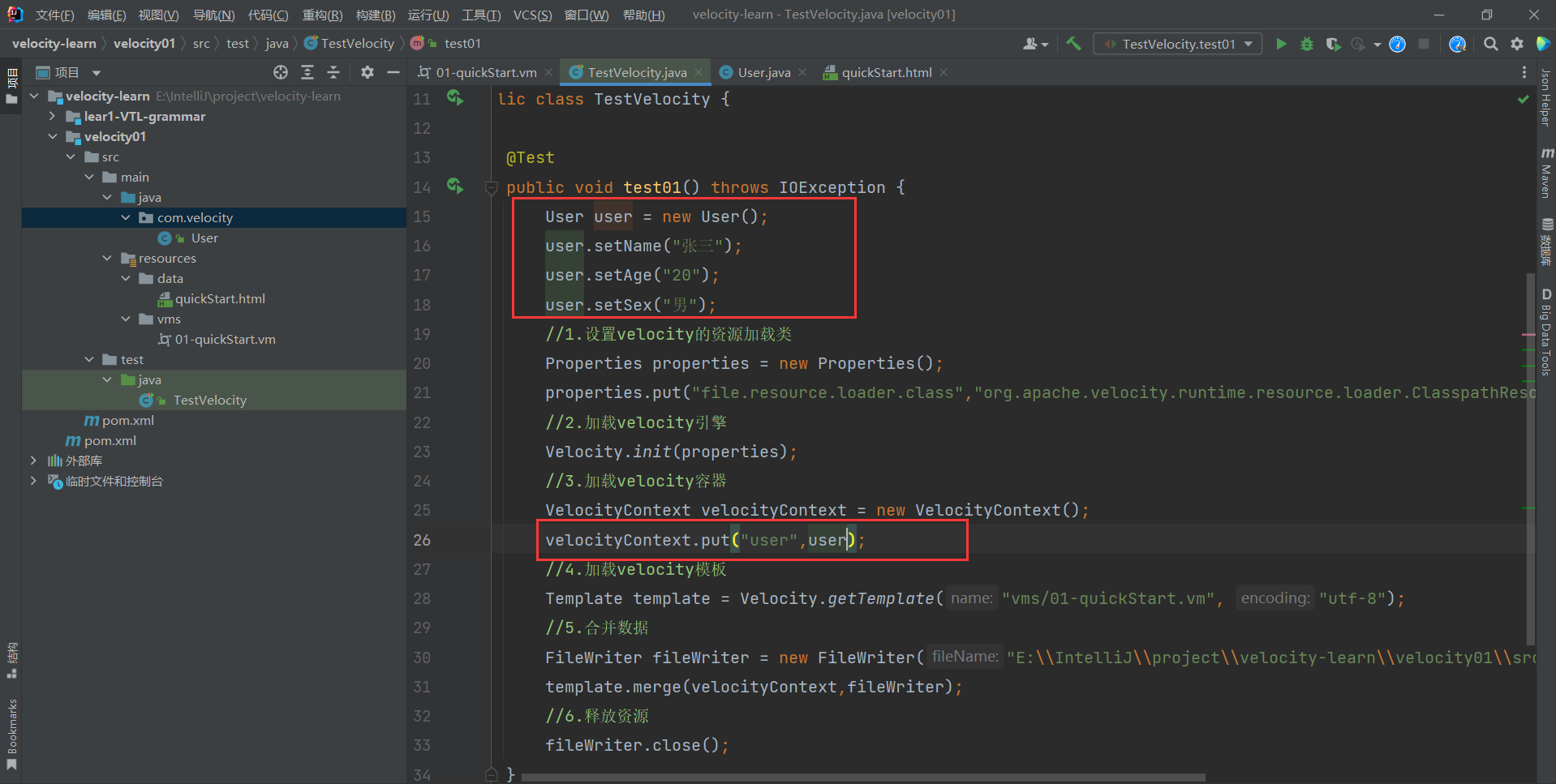Click run test gutter icon beside test01

[x=455, y=186]
